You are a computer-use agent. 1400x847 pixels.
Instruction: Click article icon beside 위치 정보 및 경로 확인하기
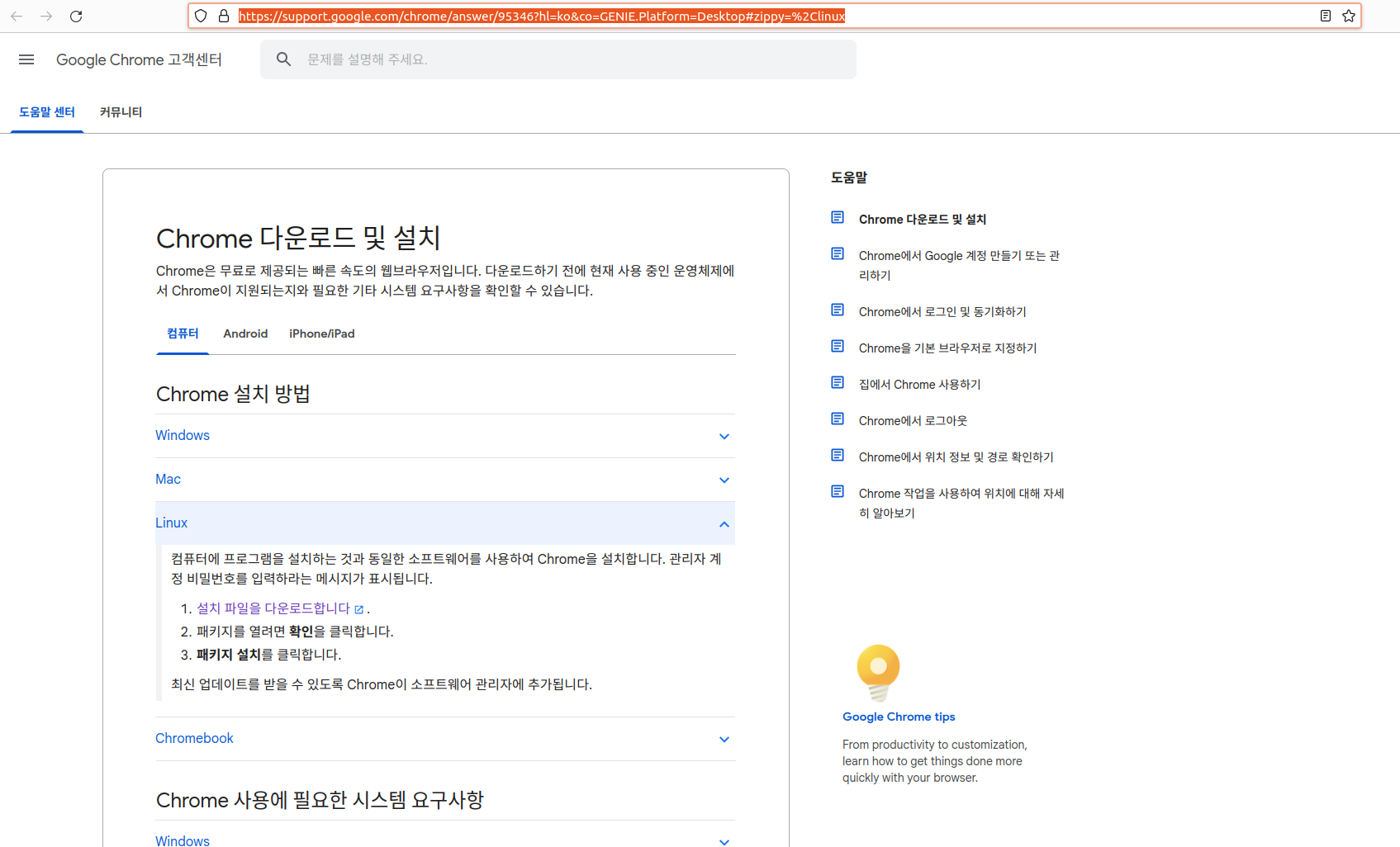coord(838,455)
